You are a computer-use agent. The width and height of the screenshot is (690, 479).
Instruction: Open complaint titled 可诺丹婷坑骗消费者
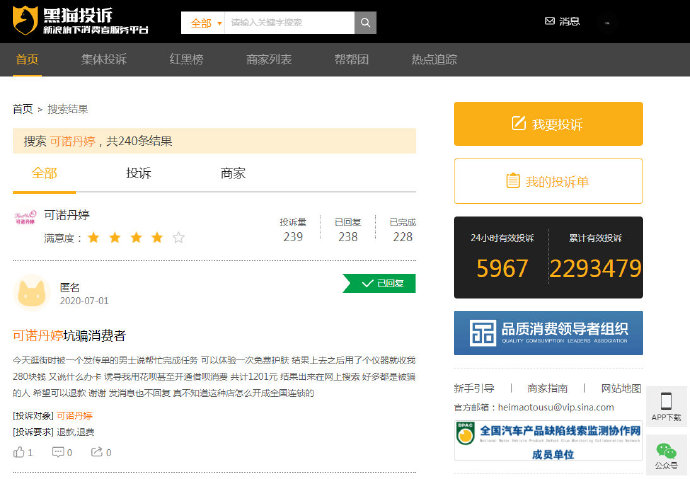(x=69, y=336)
